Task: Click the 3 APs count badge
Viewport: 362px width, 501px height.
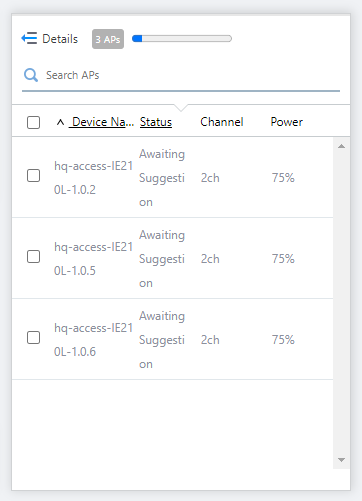Action: tap(108, 39)
